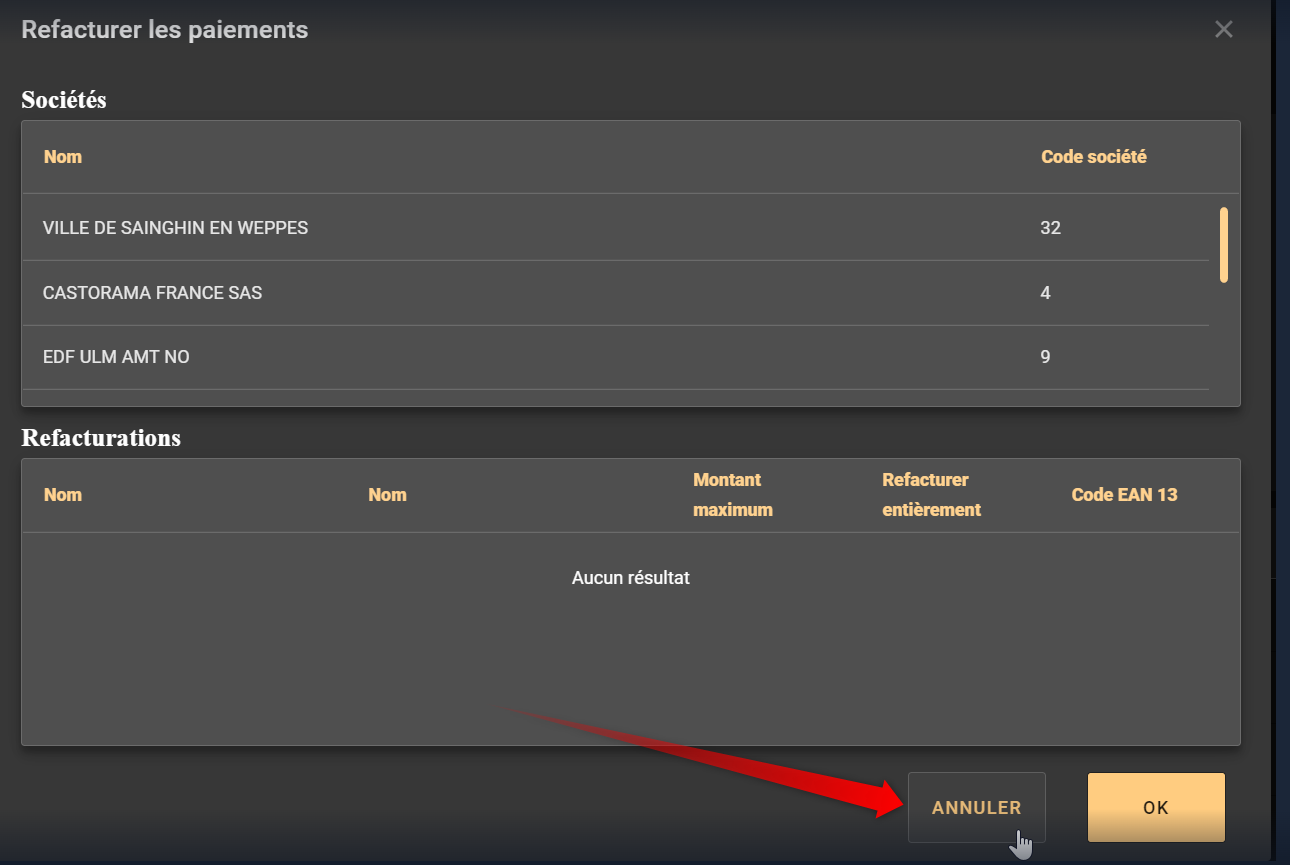The height and width of the screenshot is (865, 1290).
Task: Click the first Nom header in Refacturations
Action: (63, 495)
